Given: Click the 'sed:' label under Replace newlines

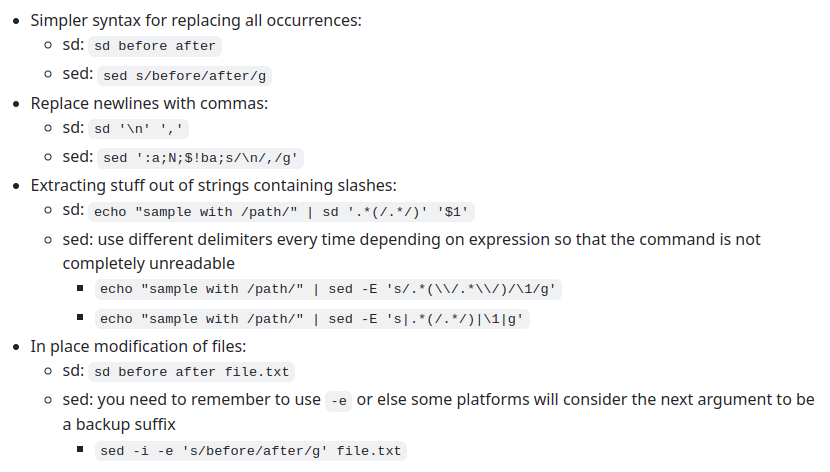Looking at the screenshot, I should (x=78, y=156).
